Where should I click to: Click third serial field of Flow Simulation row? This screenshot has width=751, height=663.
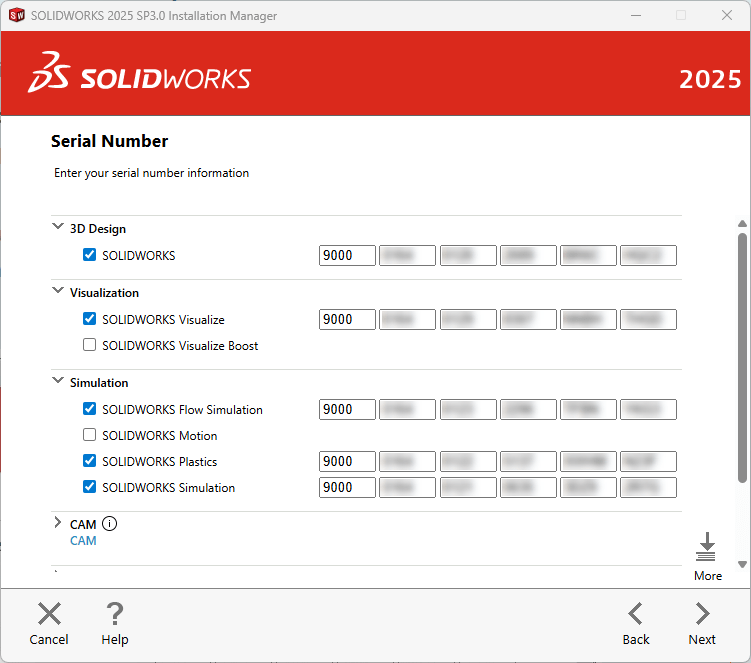coord(468,410)
